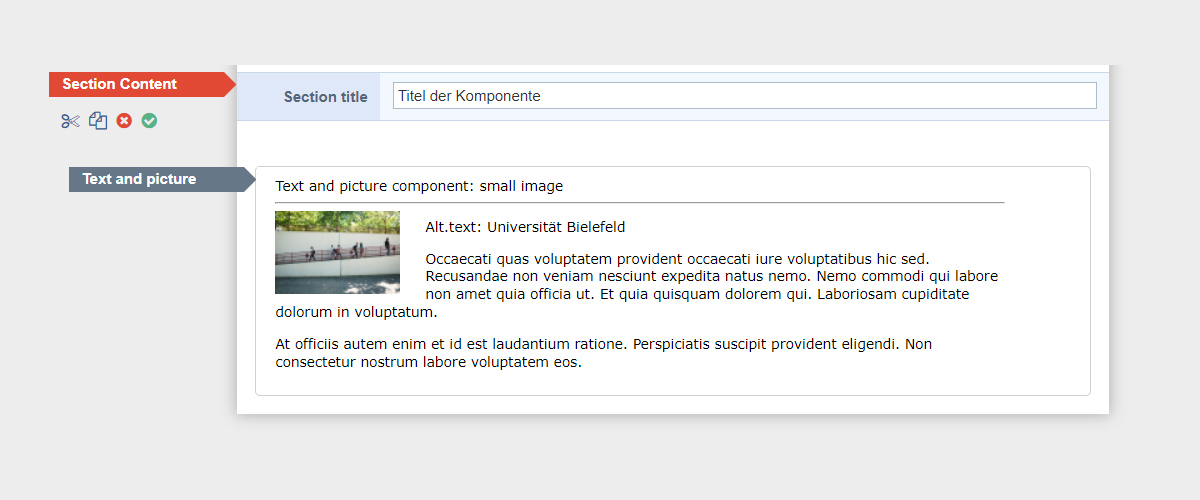The height and width of the screenshot is (500, 1200).
Task: Click the words 'Titel der Komponente' in the title field
Action: (469, 96)
